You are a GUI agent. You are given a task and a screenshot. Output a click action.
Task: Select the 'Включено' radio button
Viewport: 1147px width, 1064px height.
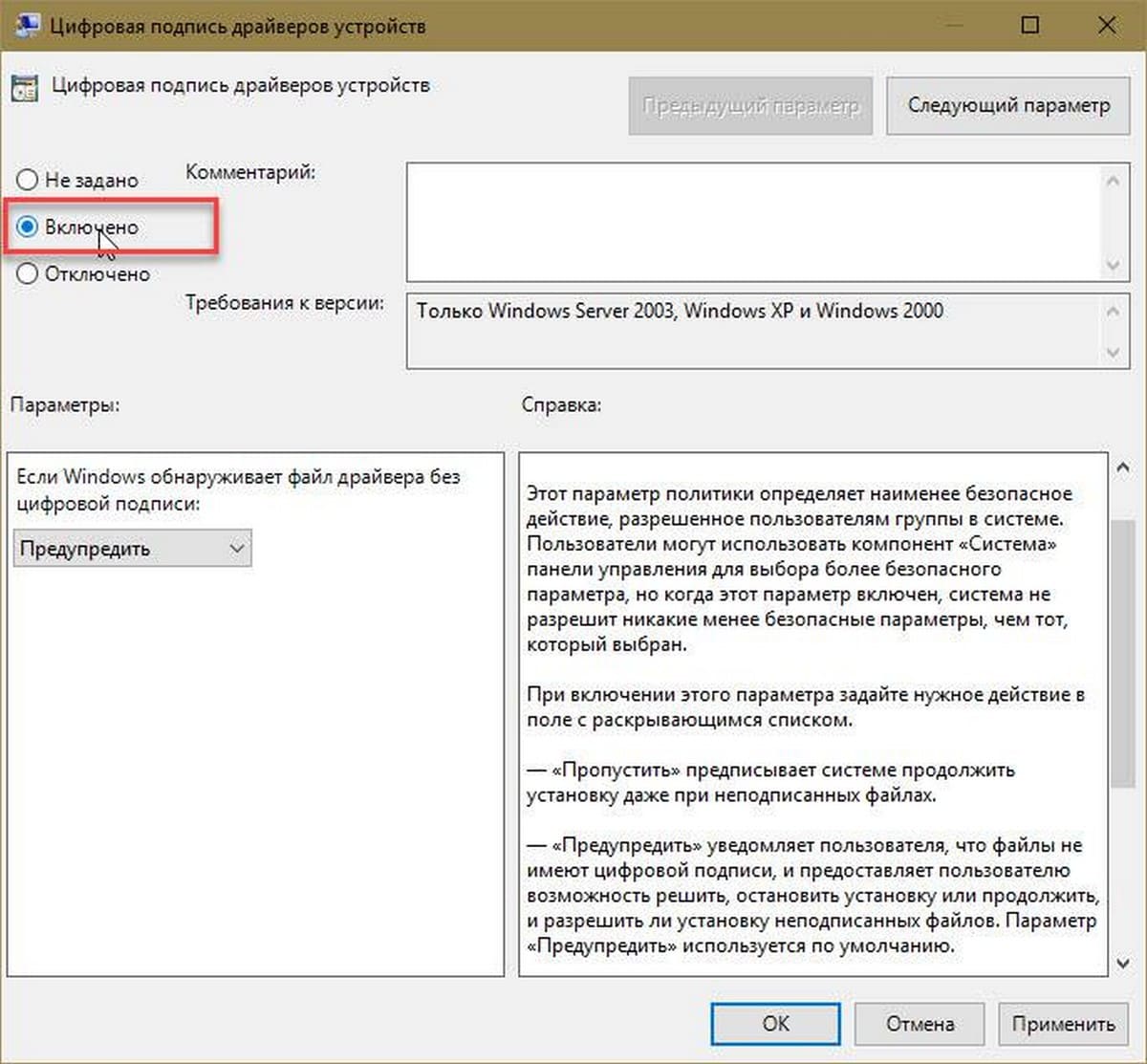click(x=77, y=227)
